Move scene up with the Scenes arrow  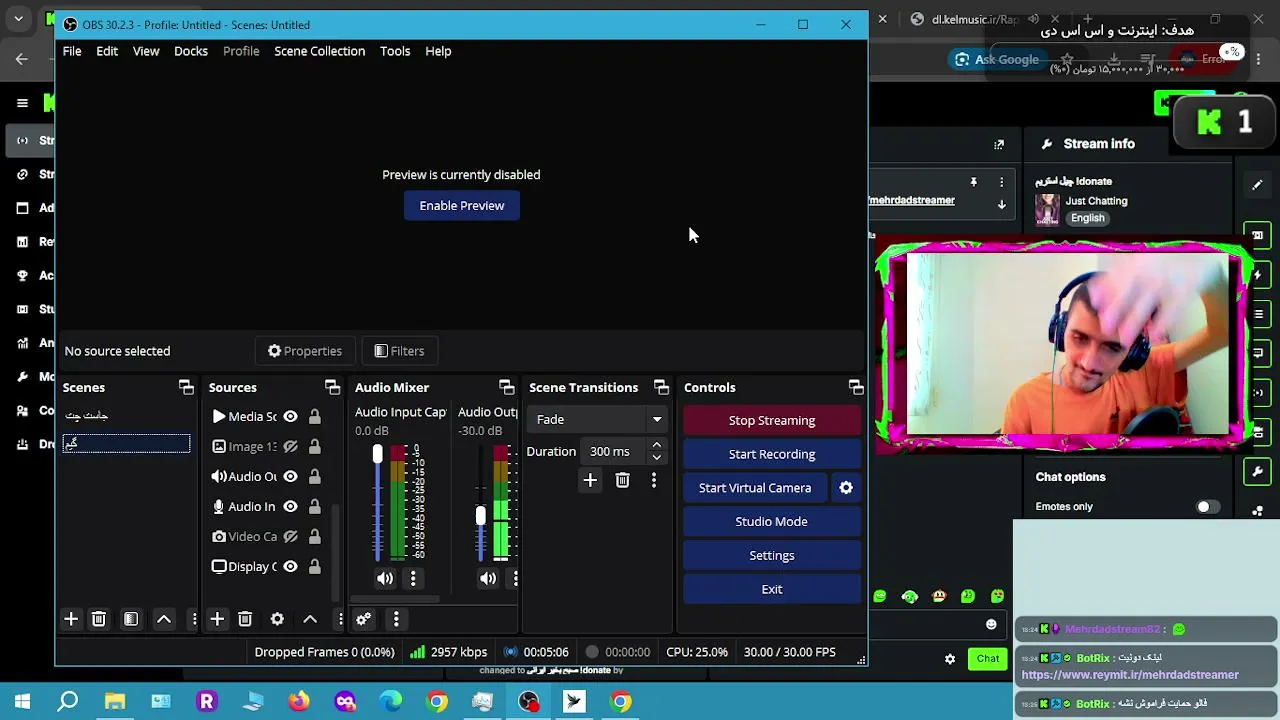[164, 619]
